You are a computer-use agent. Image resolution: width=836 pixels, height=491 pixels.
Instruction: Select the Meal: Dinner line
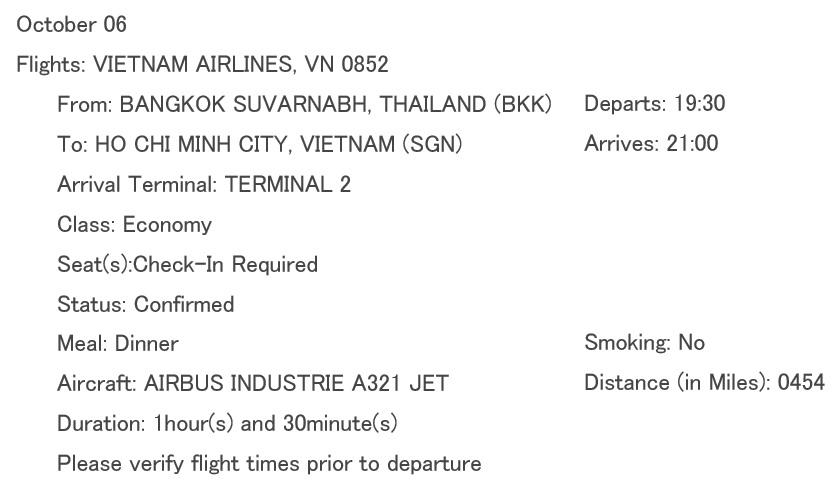(117, 344)
